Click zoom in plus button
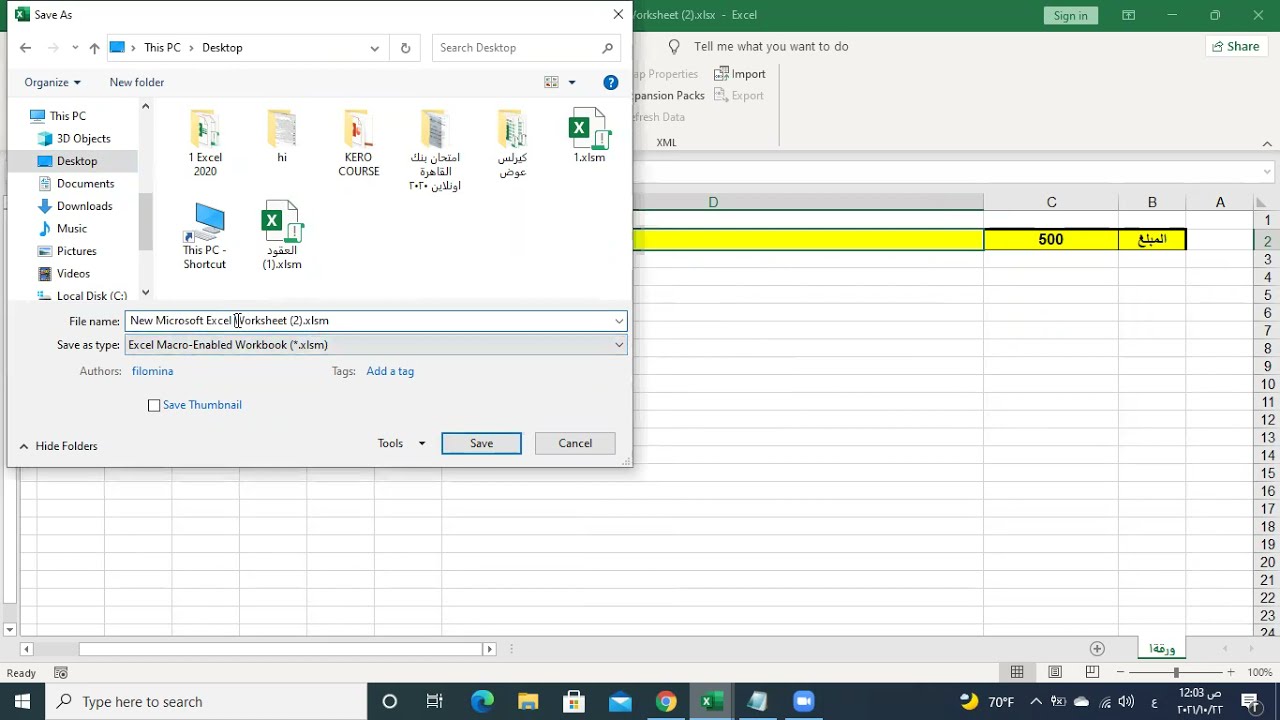The image size is (1280, 720). (x=1230, y=672)
